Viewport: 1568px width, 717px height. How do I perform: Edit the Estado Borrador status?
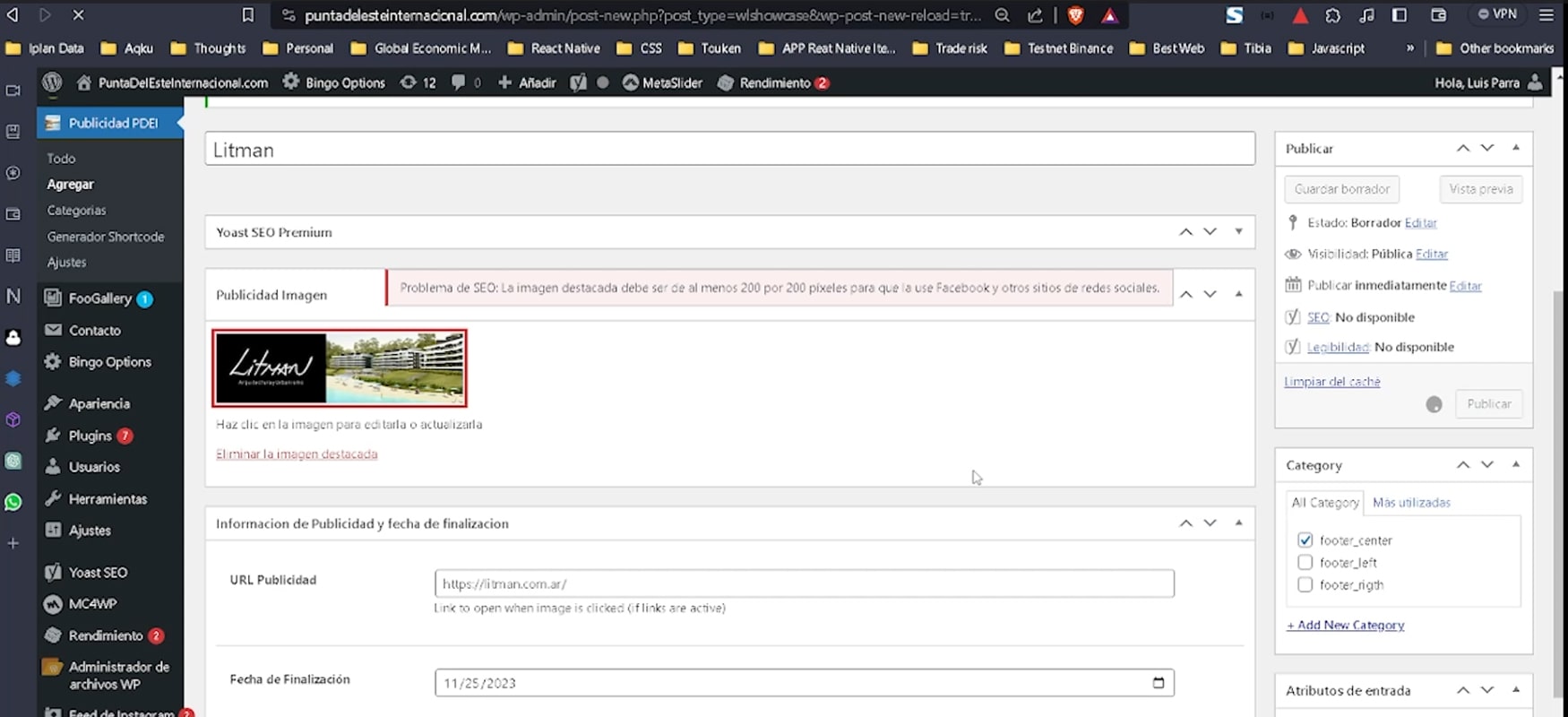tap(1421, 222)
